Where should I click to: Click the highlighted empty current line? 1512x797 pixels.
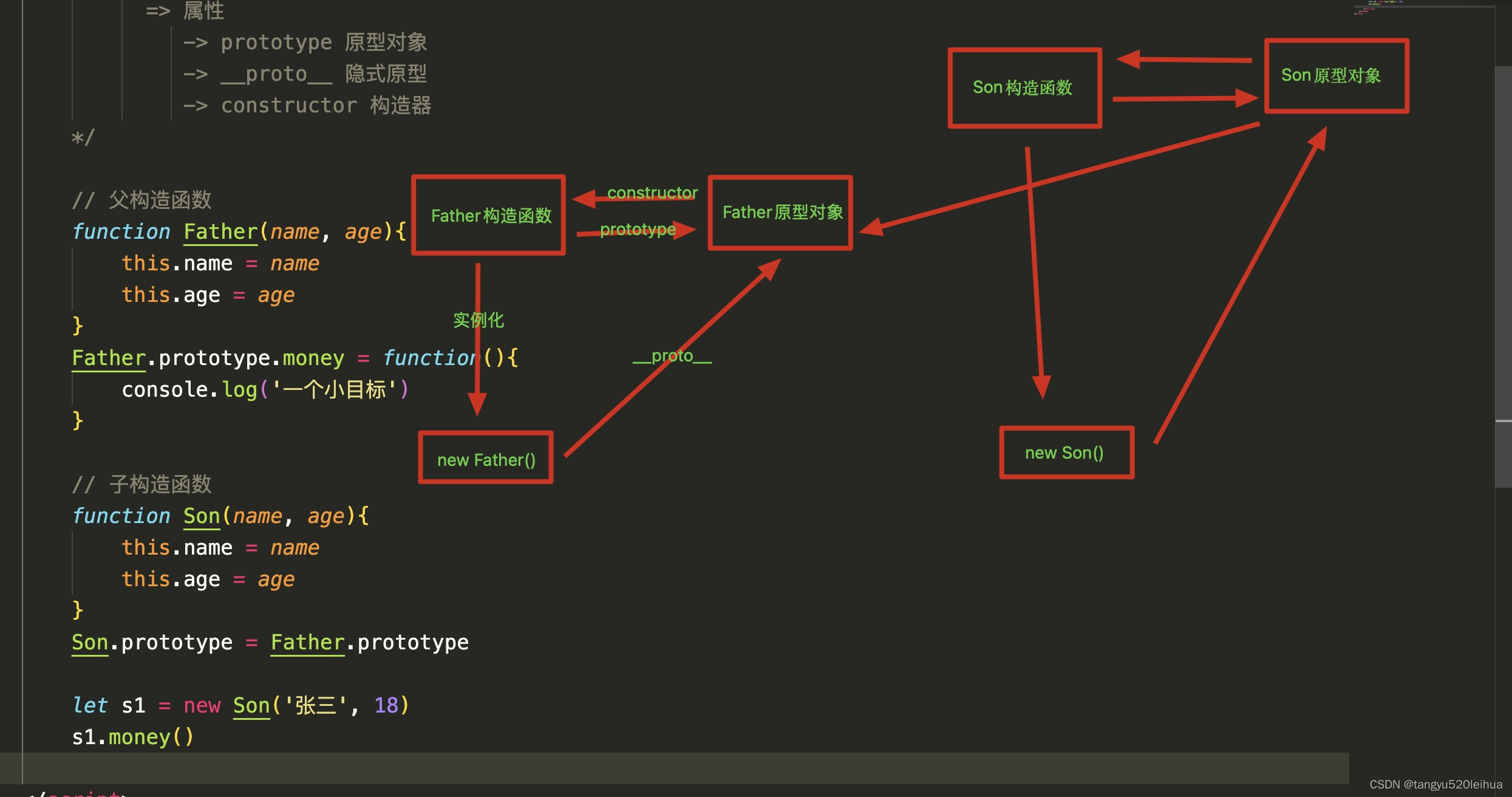click(668, 768)
